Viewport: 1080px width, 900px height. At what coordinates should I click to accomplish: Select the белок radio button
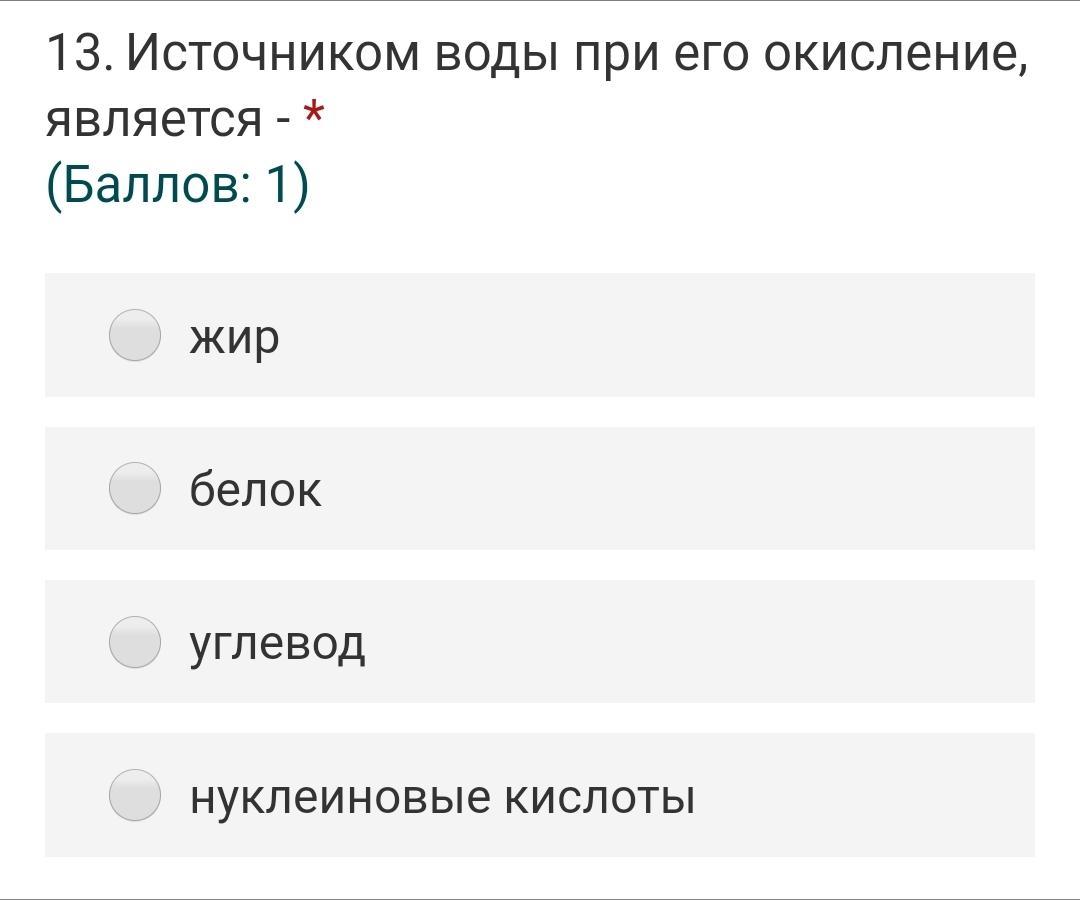click(x=135, y=488)
